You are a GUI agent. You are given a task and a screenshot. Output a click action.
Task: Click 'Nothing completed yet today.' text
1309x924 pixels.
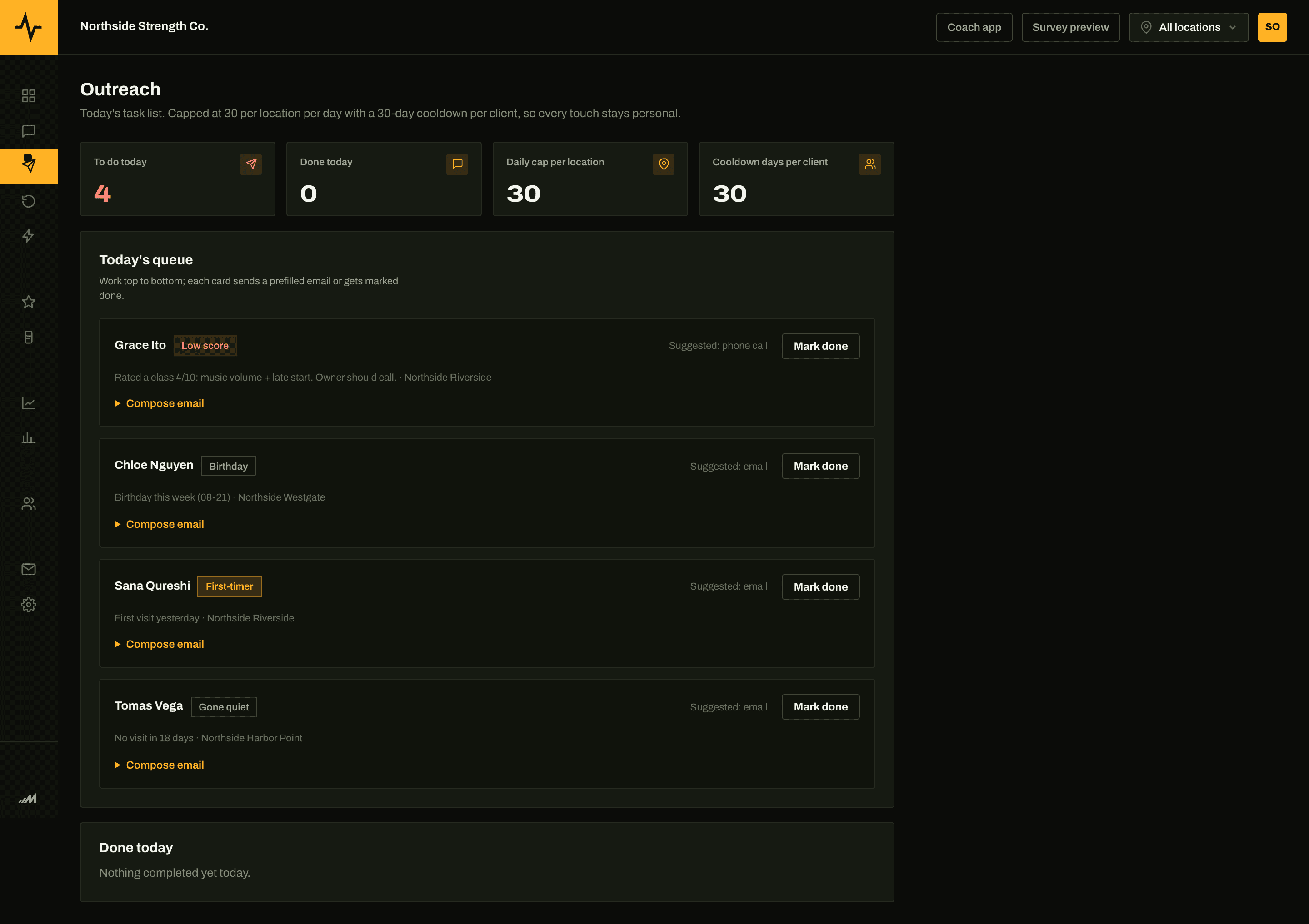175,873
